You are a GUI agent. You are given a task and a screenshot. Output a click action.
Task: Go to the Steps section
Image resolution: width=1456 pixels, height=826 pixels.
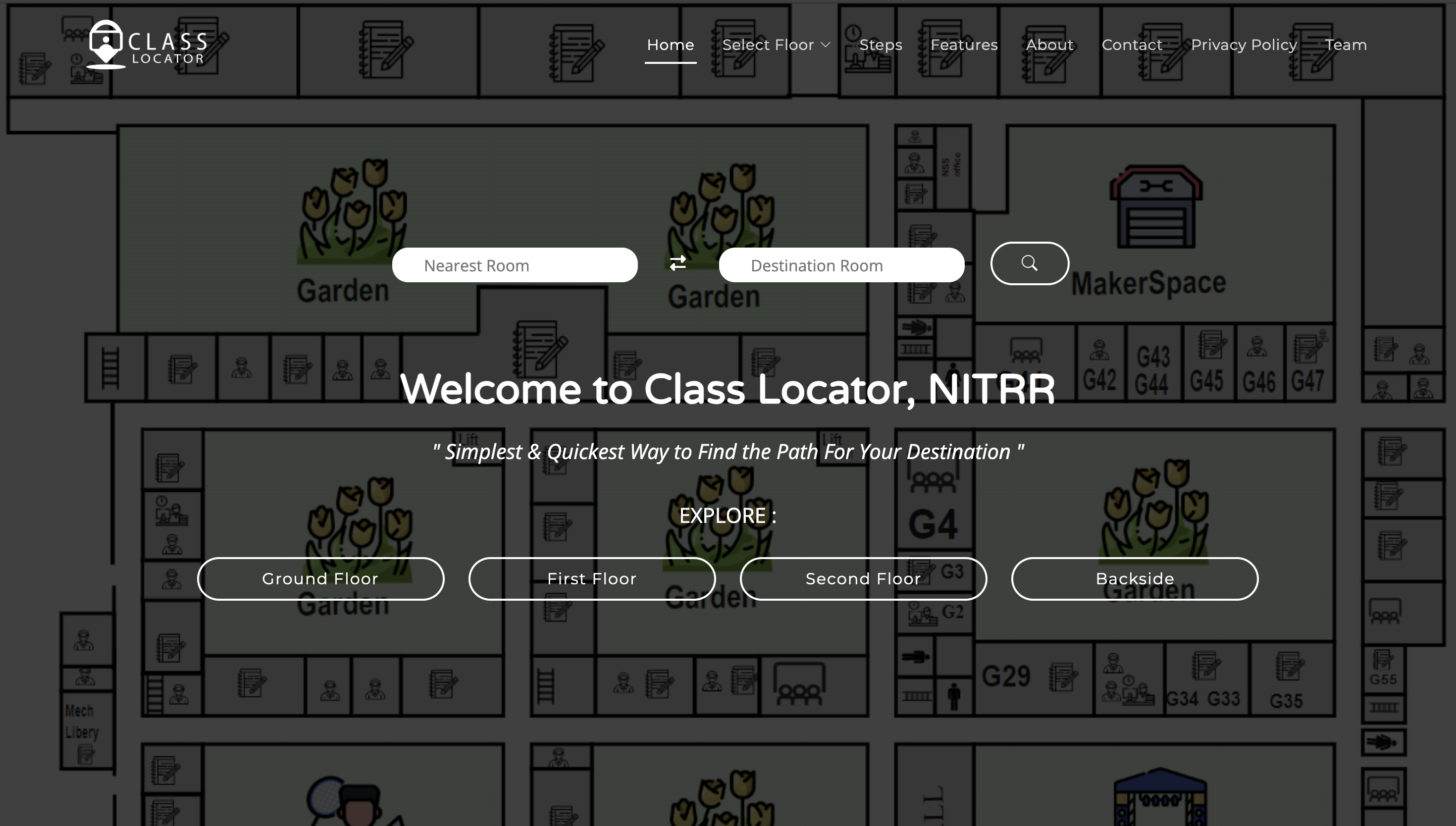click(881, 45)
